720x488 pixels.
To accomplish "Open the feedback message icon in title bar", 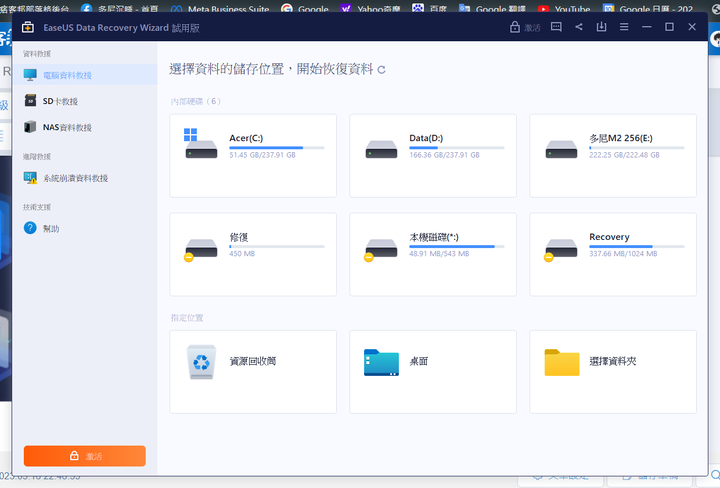I will tap(556, 27).
